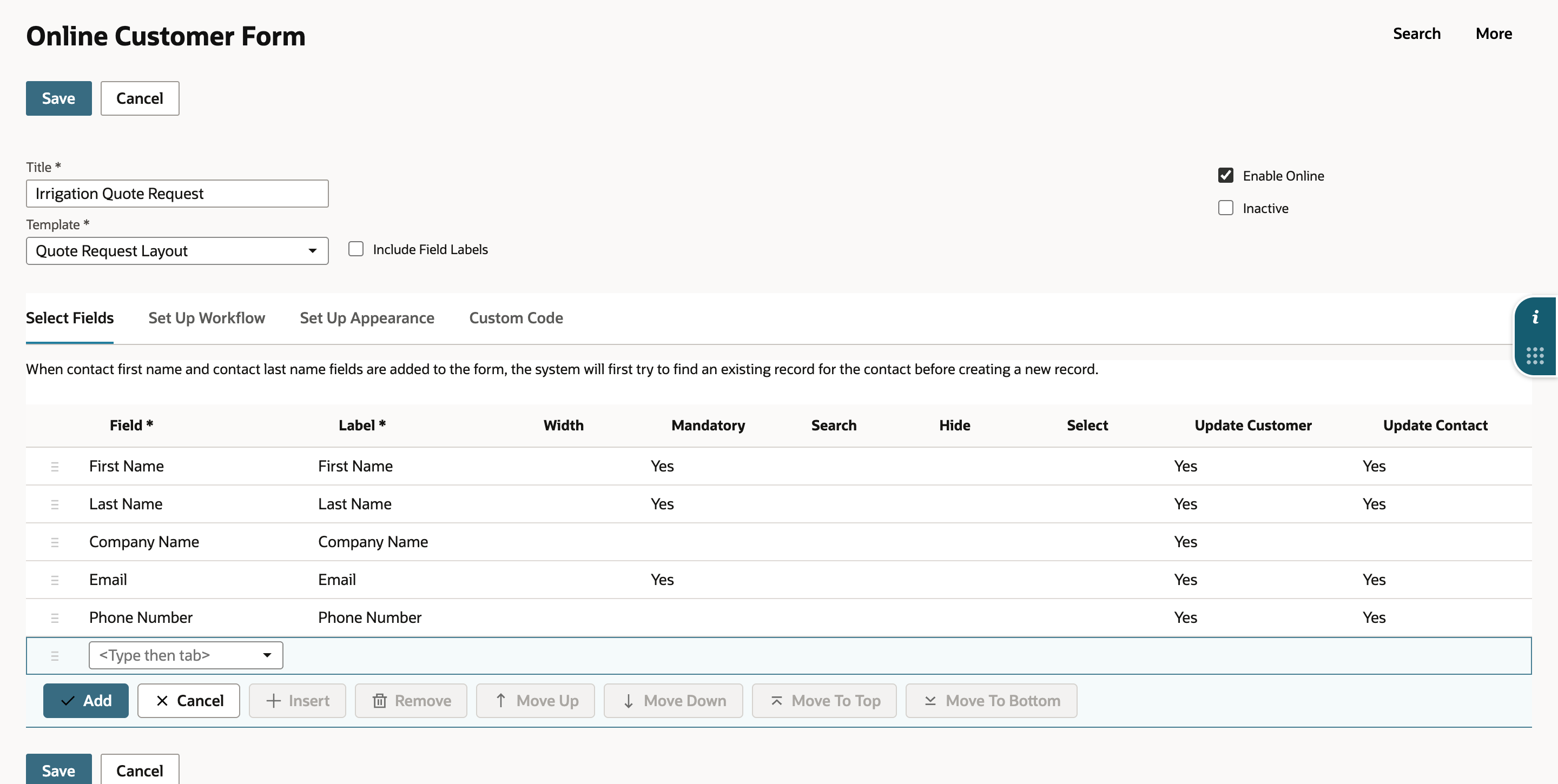Viewport: 1558px width, 784px height.
Task: Click the drag handle of Email row
Action: pos(55,580)
